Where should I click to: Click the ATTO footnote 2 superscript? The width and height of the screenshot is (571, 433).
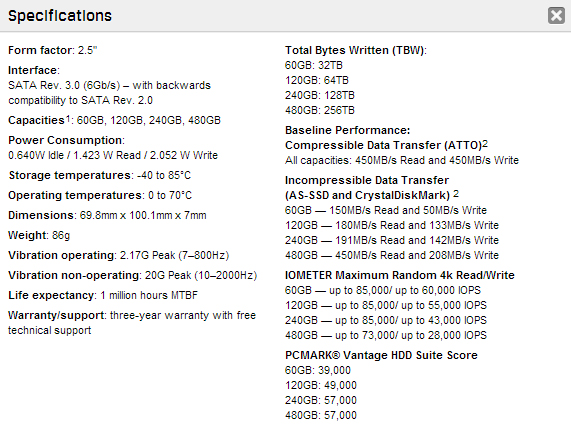coord(485,143)
